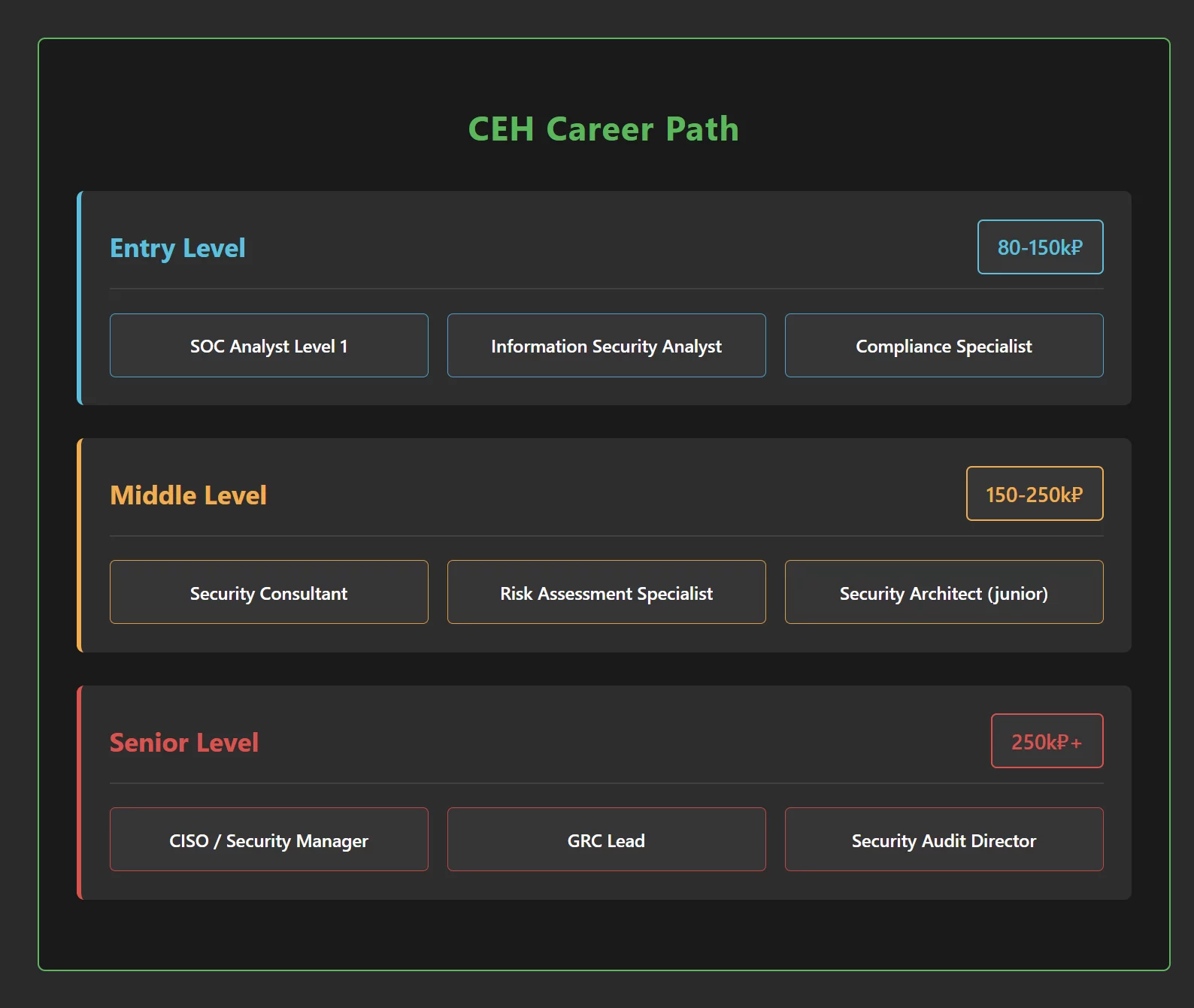Click the Security Consultant card
This screenshot has height=1008, width=1194.
(x=269, y=592)
